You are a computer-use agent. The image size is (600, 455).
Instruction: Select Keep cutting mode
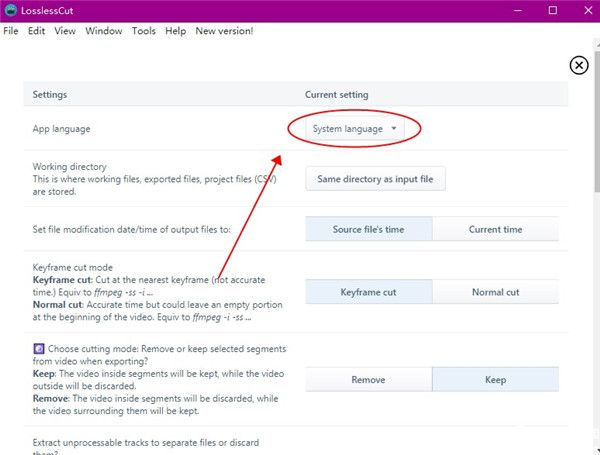click(496, 380)
